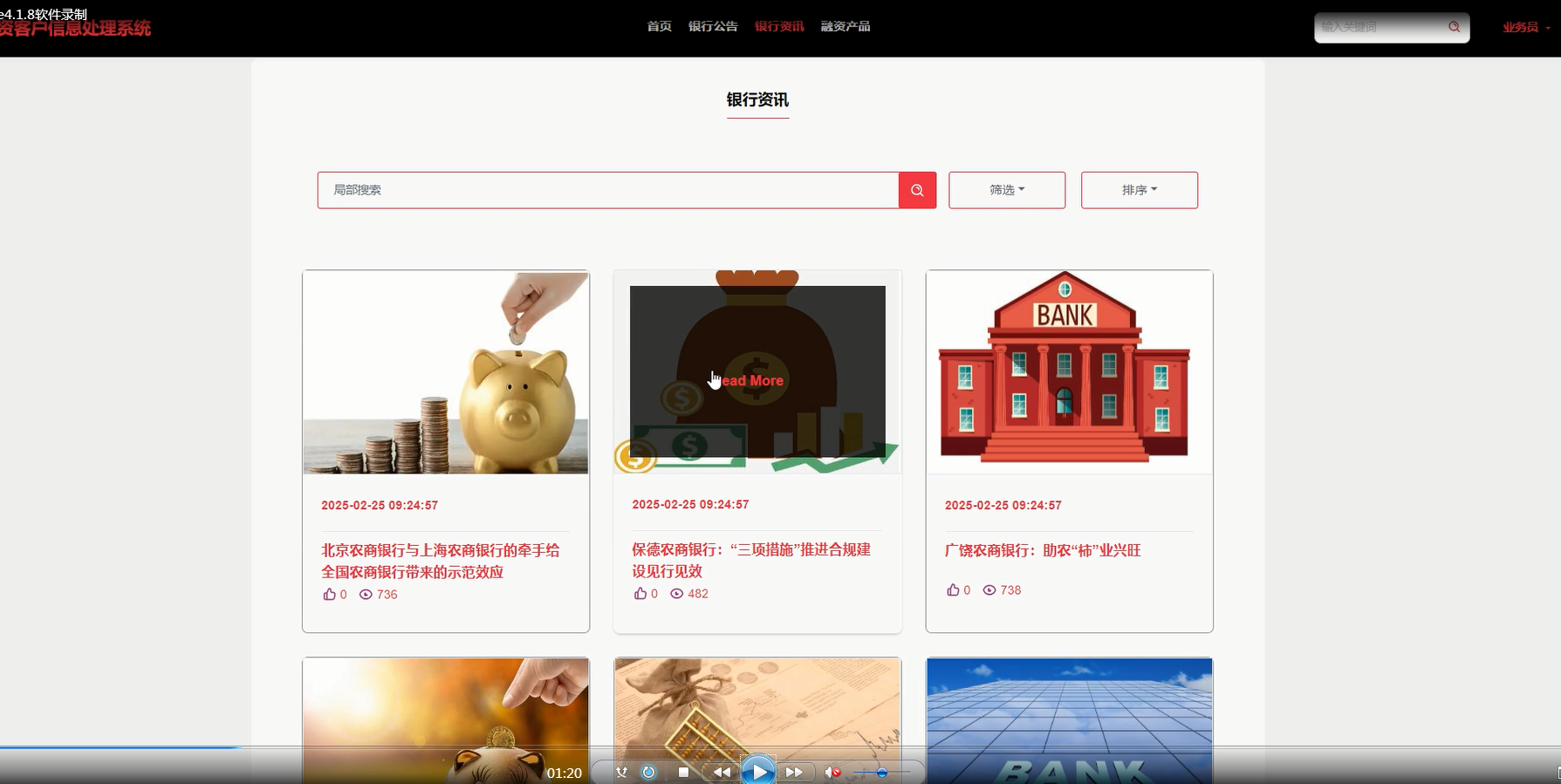Click the view-count eye icon showing 738
1561x784 pixels.
point(989,590)
